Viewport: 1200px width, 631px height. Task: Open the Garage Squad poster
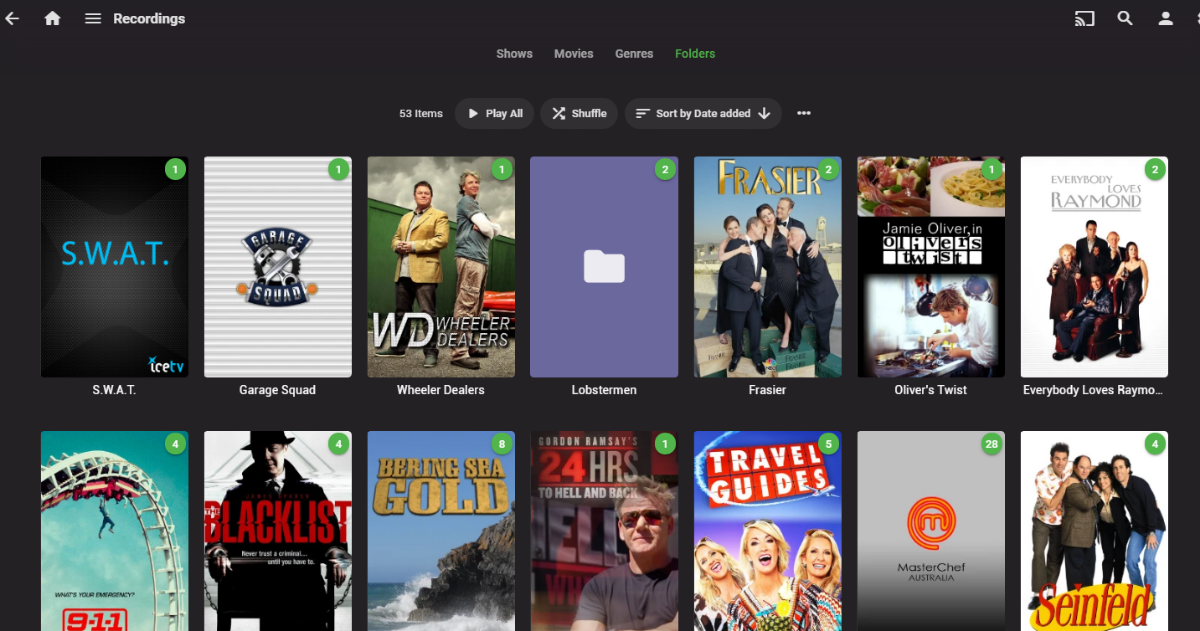pyautogui.click(x=278, y=267)
